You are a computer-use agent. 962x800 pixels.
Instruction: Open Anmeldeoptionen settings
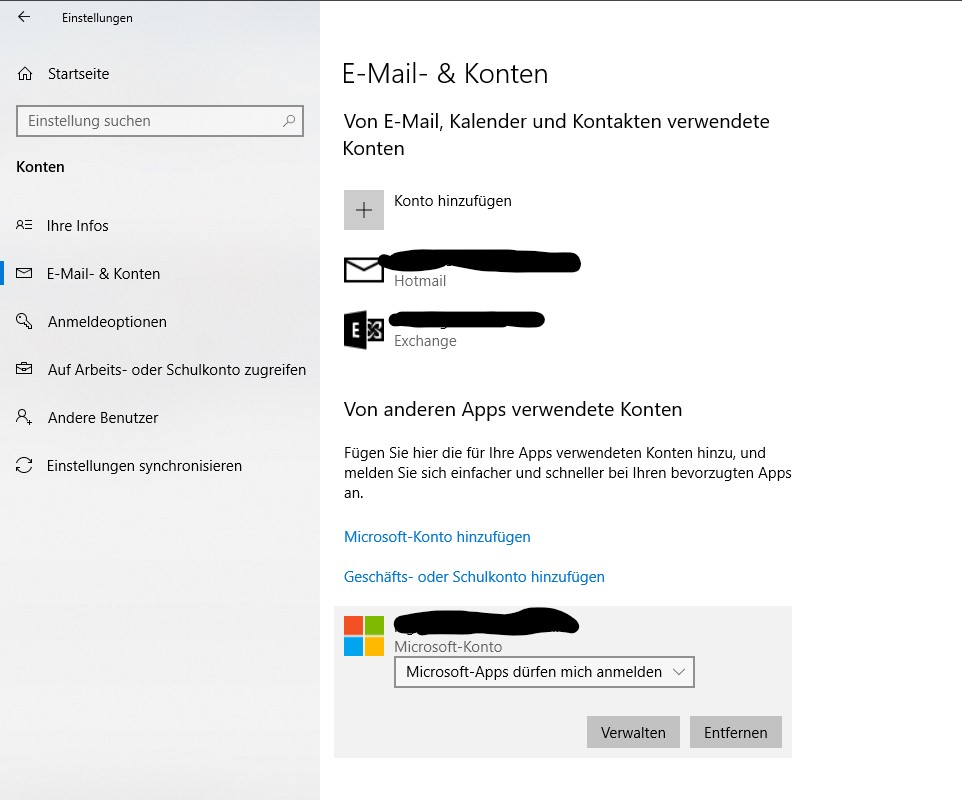pyautogui.click(x=107, y=321)
